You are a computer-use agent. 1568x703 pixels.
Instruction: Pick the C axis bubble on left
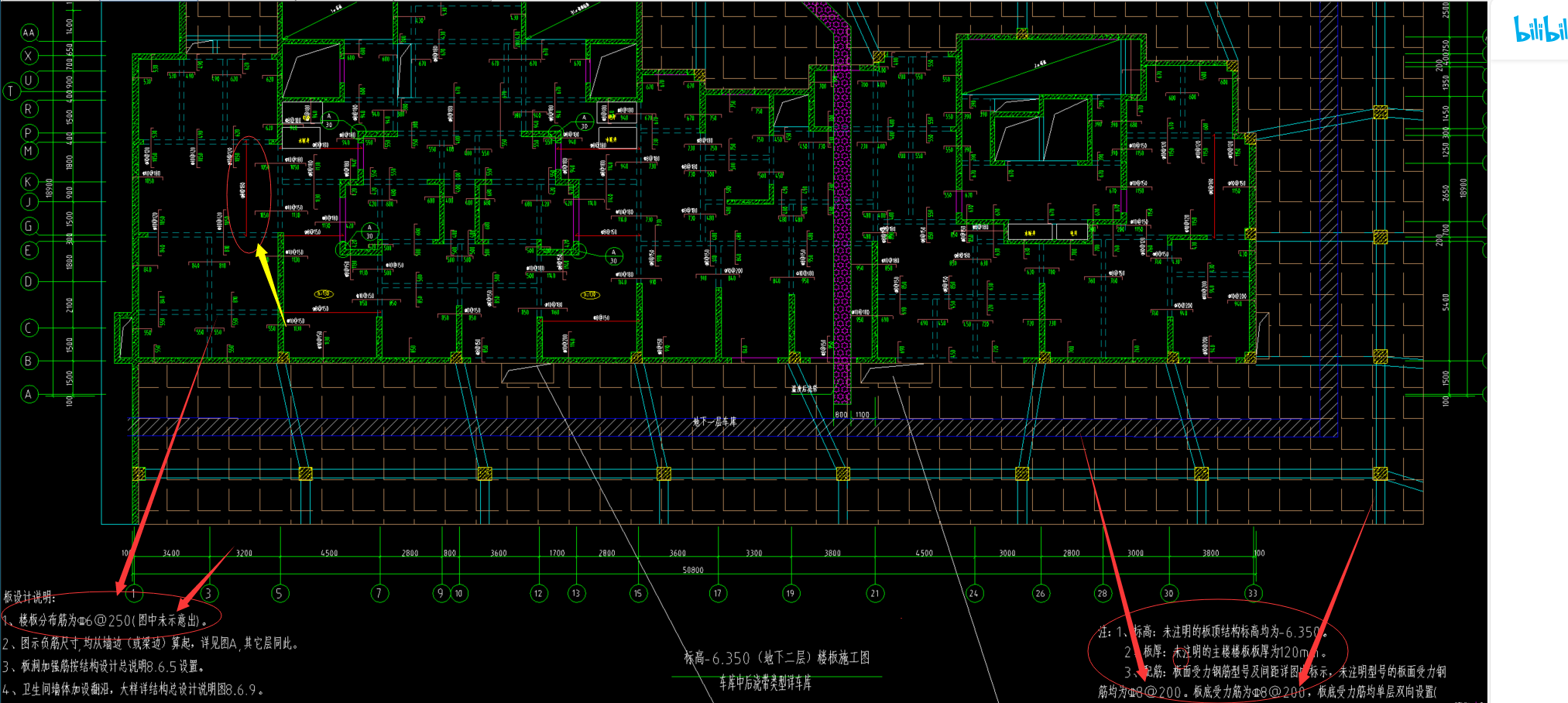pyautogui.click(x=29, y=327)
